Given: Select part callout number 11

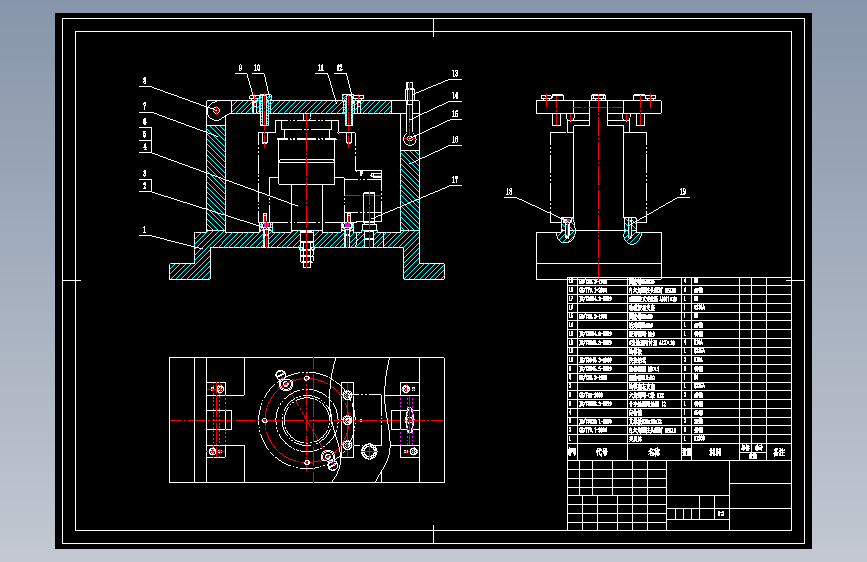Looking at the screenshot, I should coord(321,68).
